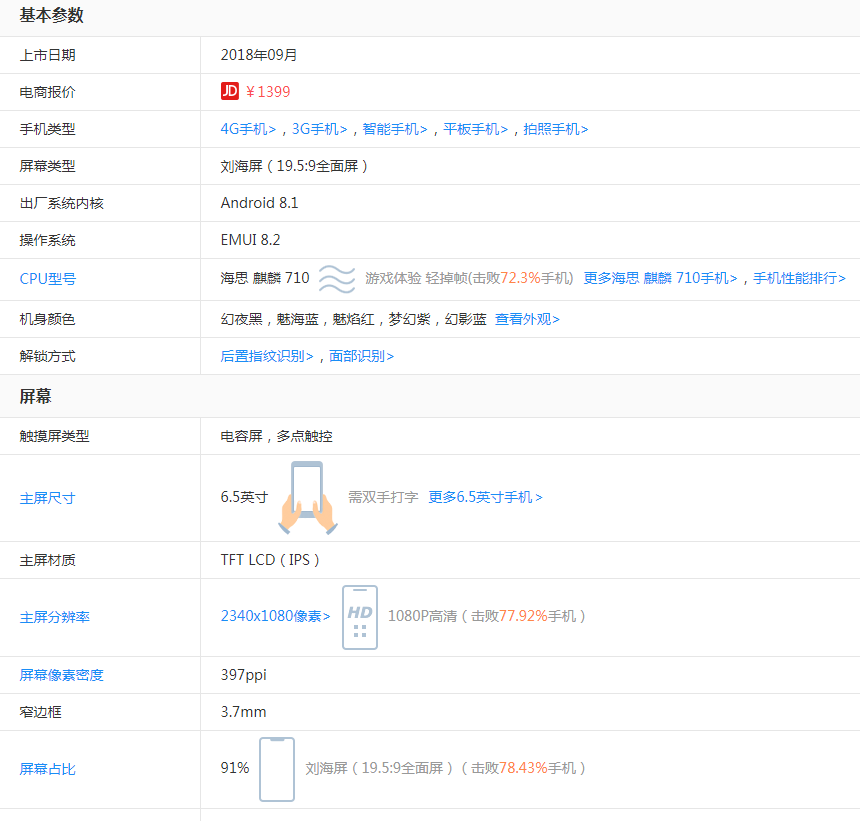Image resolution: width=860 pixels, height=821 pixels.
Task: Click the notch-screen phone outline icon beside 91%
Action: [277, 768]
